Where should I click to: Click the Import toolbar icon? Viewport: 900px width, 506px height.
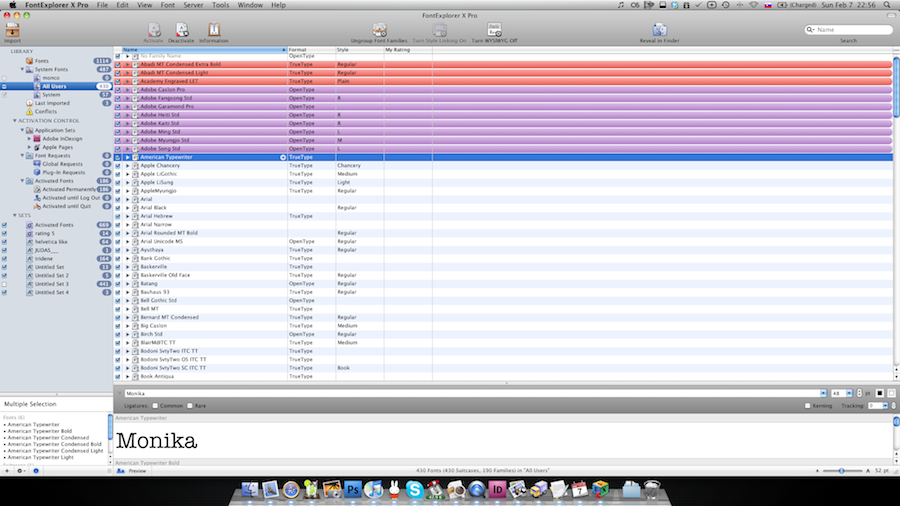12,30
